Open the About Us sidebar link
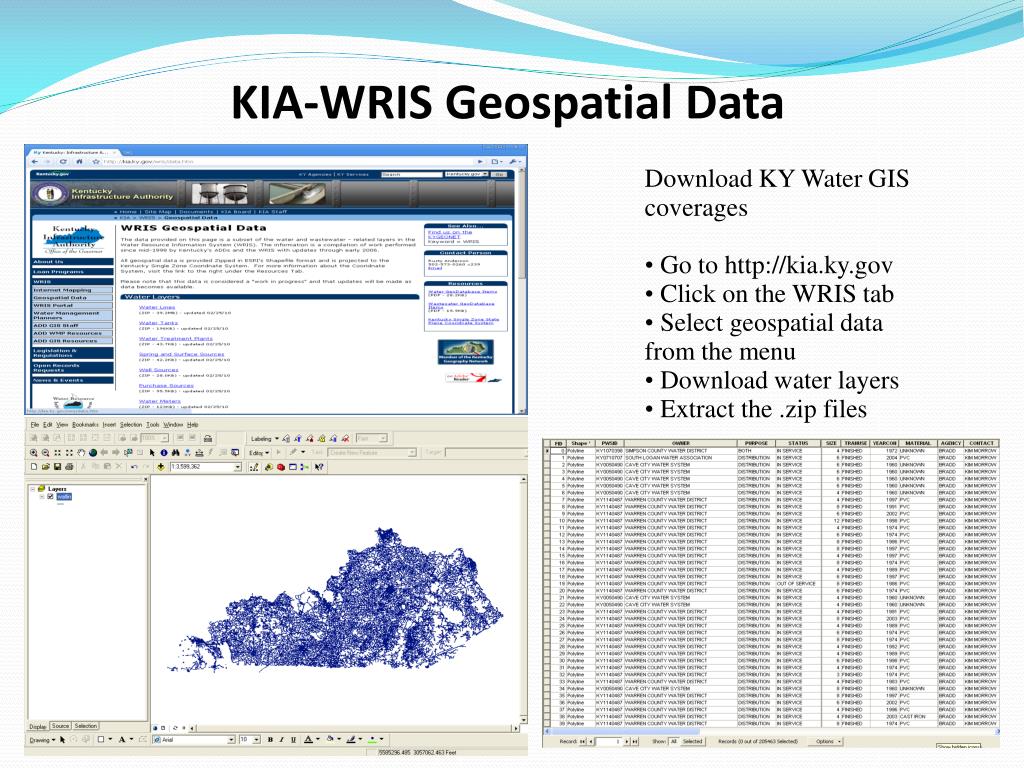Screen dimensions: 1024x768 click(x=72, y=262)
